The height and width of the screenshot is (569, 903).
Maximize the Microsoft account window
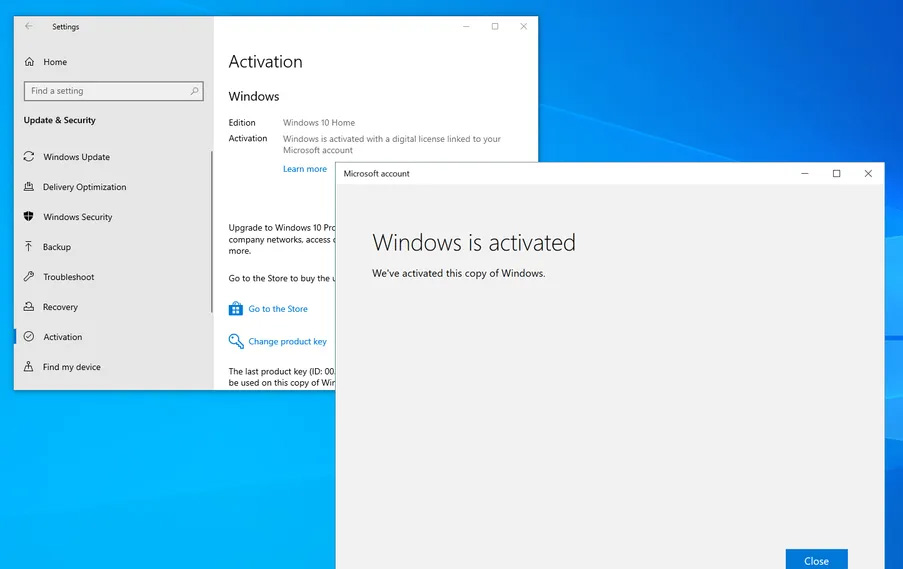(836, 174)
